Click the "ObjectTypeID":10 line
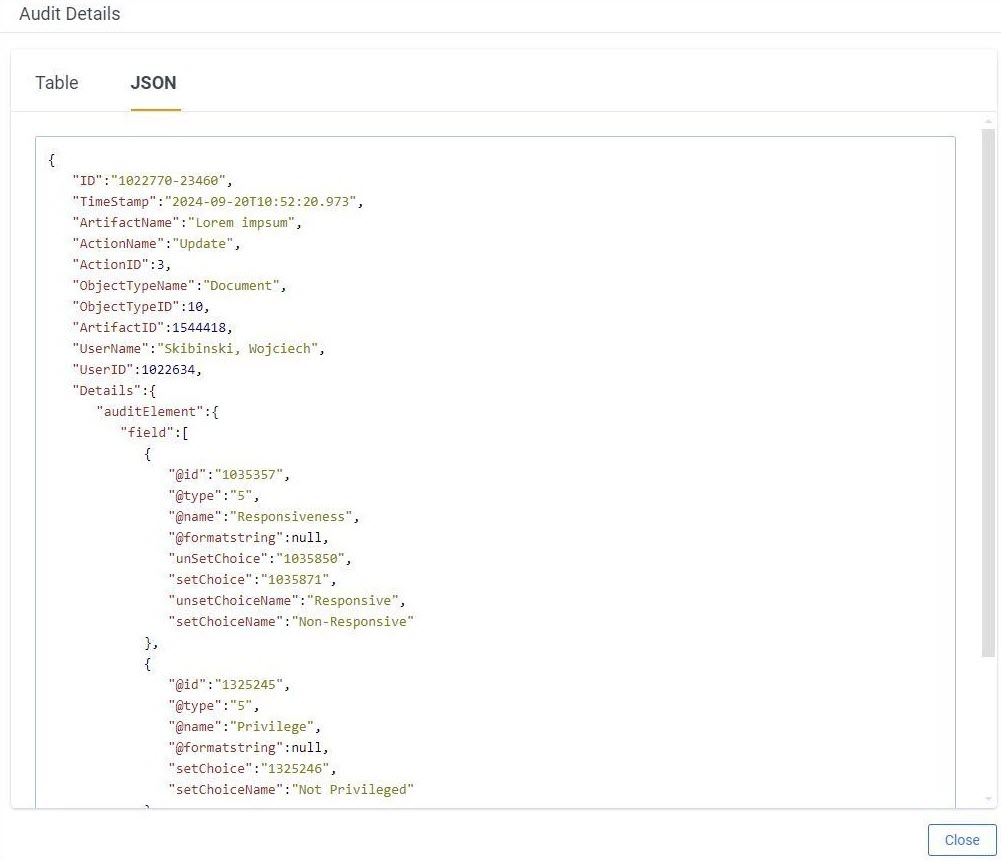The width and height of the screenshot is (1001, 861). coord(140,307)
